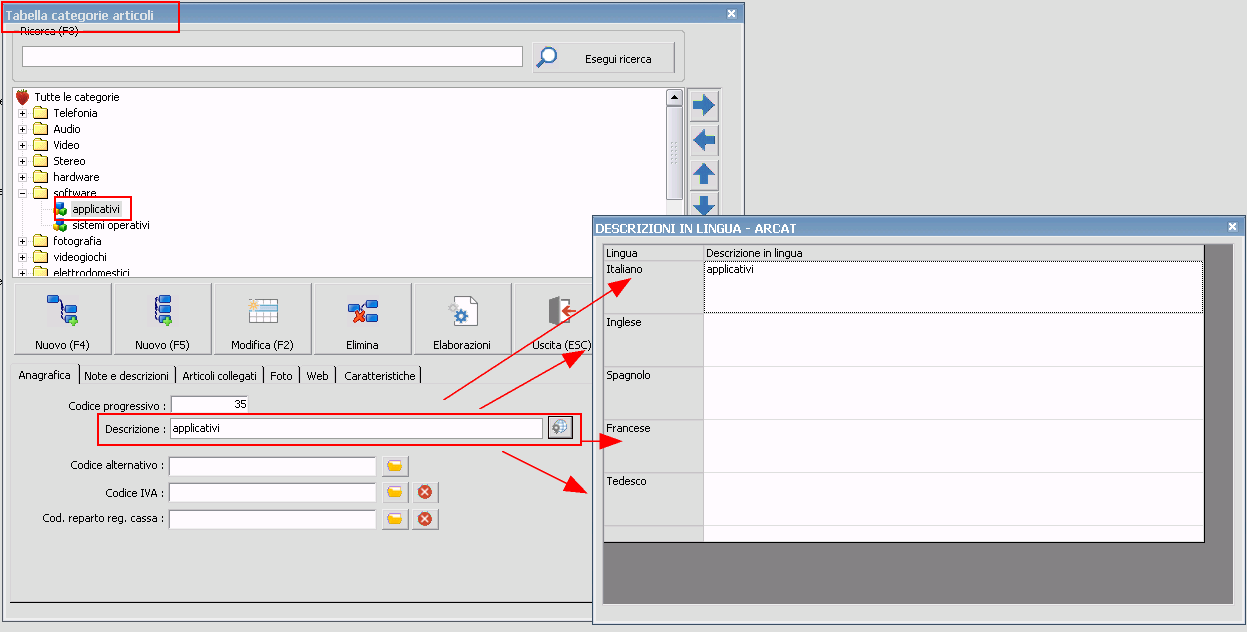Viewport: 1247px width, 632px height.
Task: Click the sistemi operativi node icon
Action: (x=61, y=225)
